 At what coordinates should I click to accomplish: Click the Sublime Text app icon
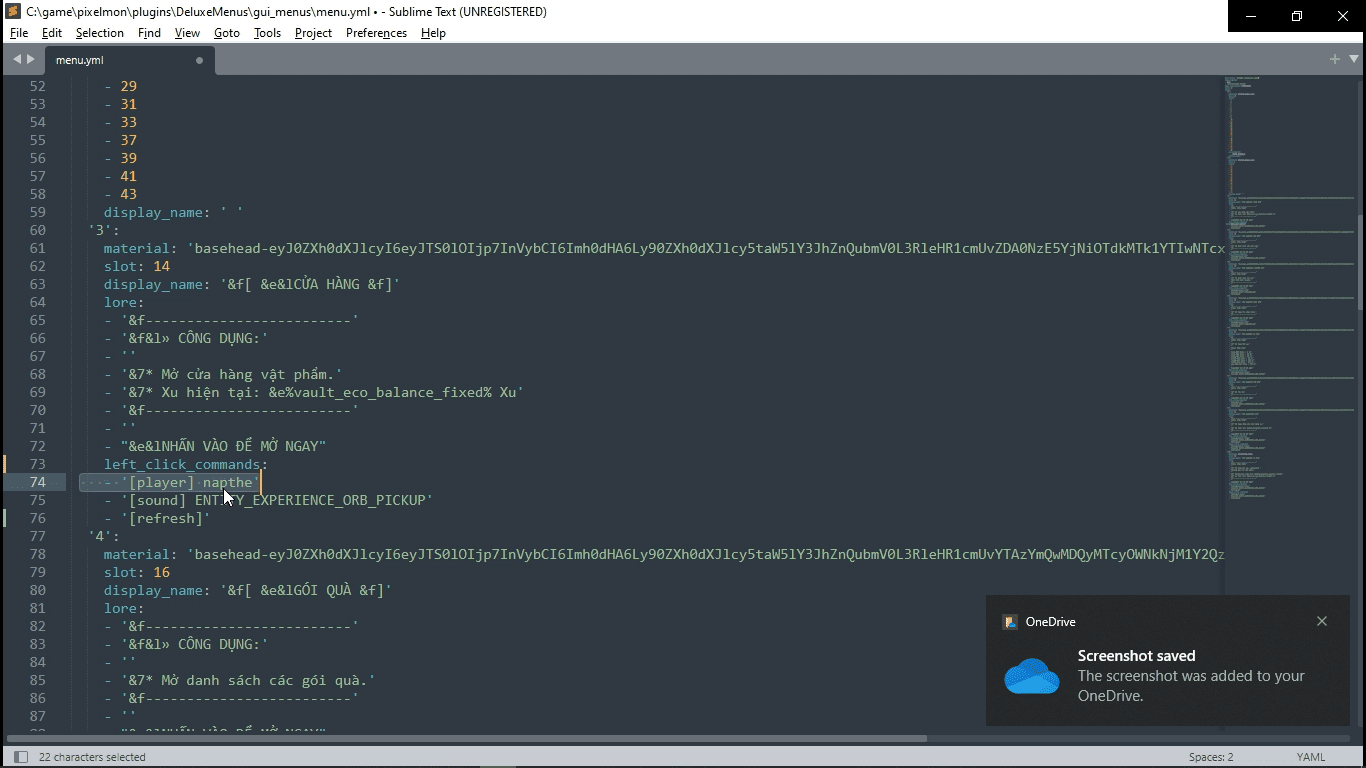click(13, 12)
